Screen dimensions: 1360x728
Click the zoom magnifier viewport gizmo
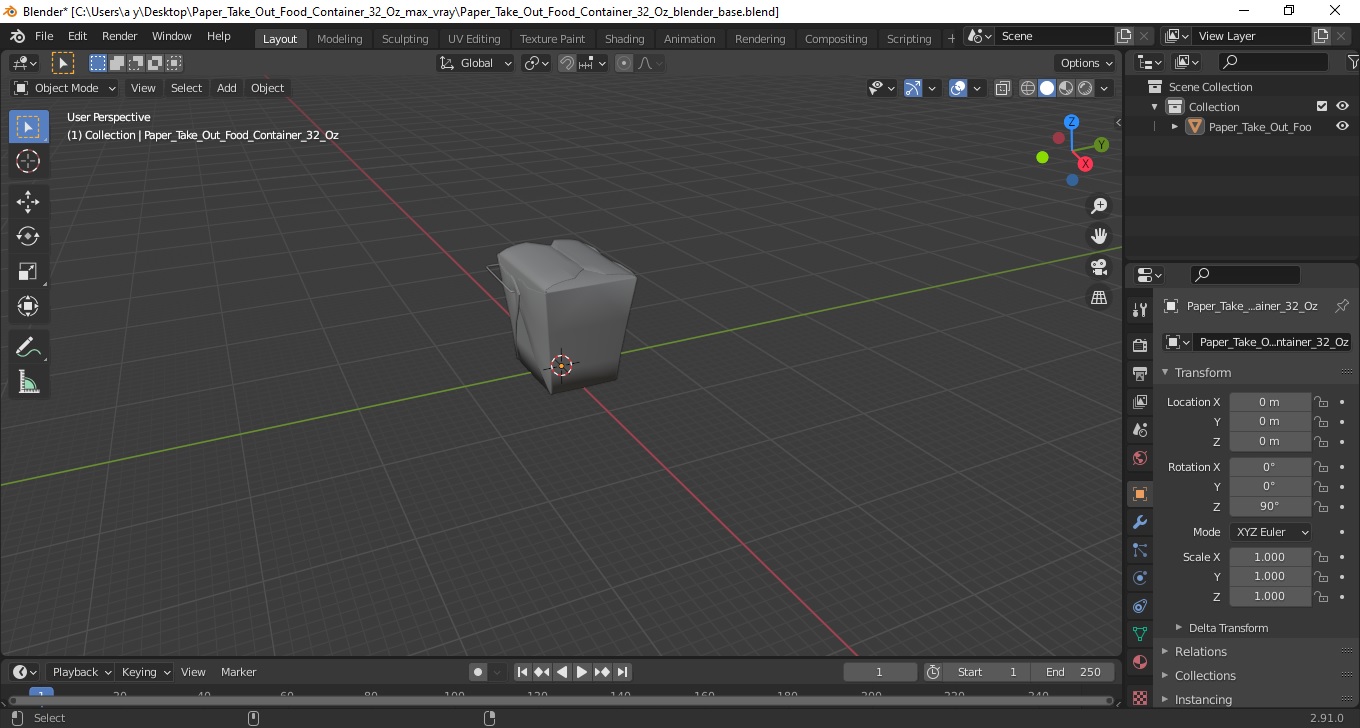coord(1099,206)
